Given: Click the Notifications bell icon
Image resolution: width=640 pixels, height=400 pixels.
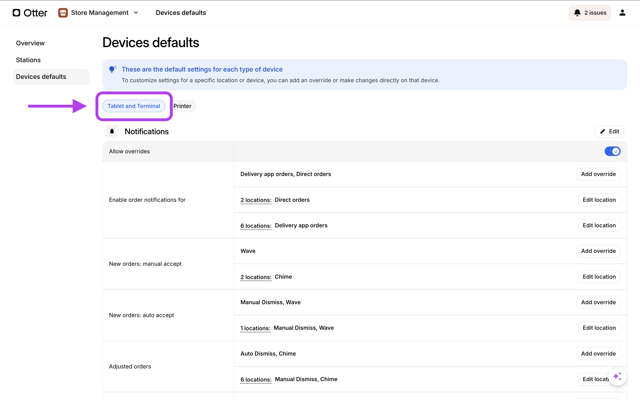Looking at the screenshot, I should [x=112, y=132].
